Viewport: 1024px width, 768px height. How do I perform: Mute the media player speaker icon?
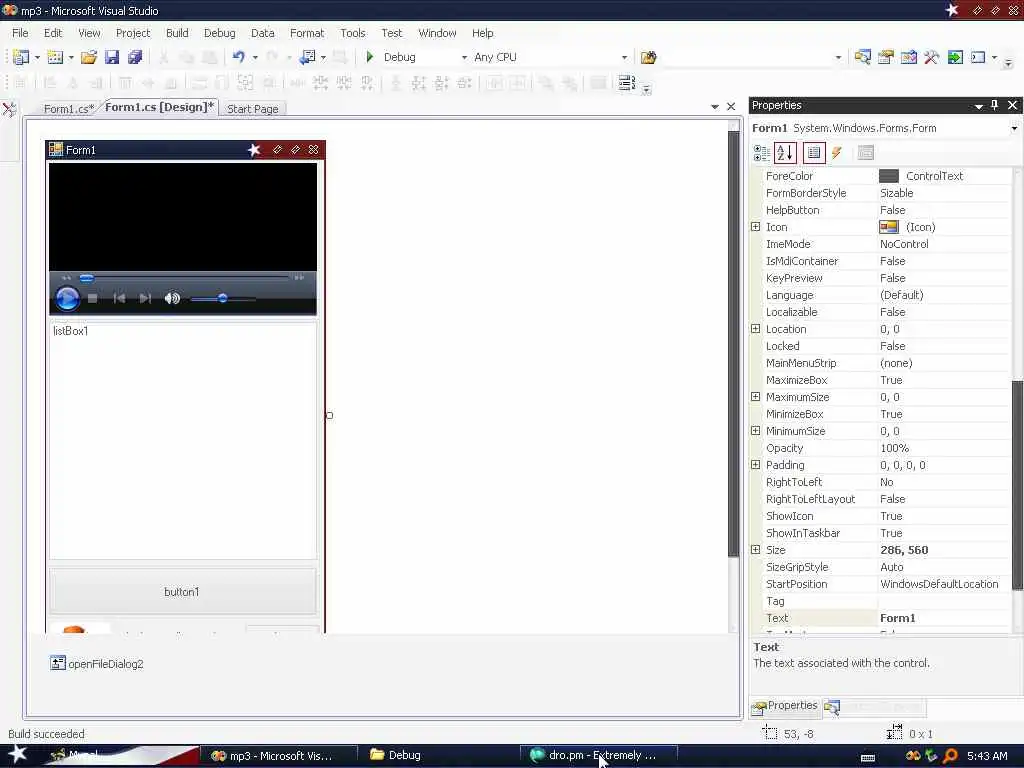click(x=172, y=298)
